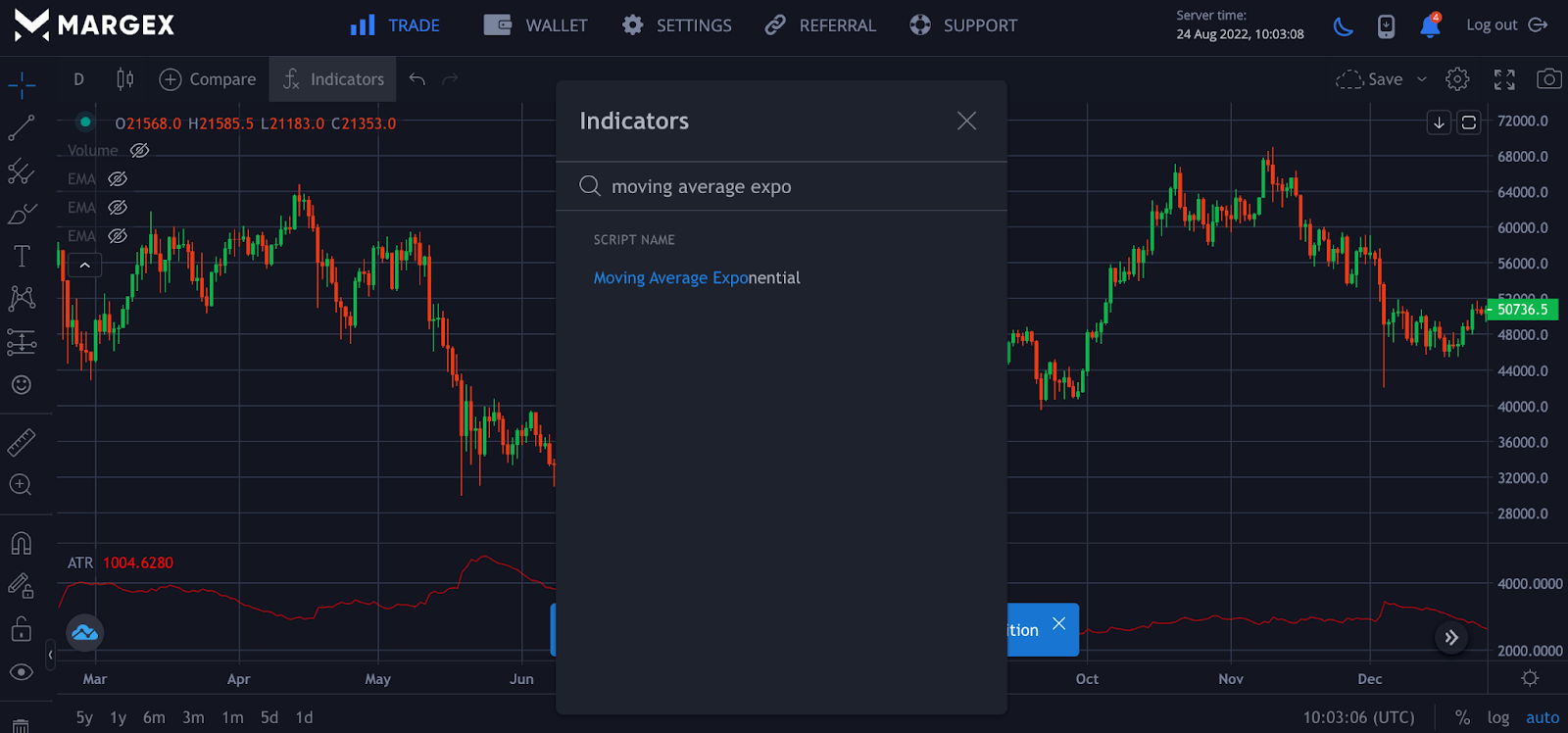This screenshot has width=1568, height=733.
Task: Open notifications bell icon
Action: point(1430,25)
